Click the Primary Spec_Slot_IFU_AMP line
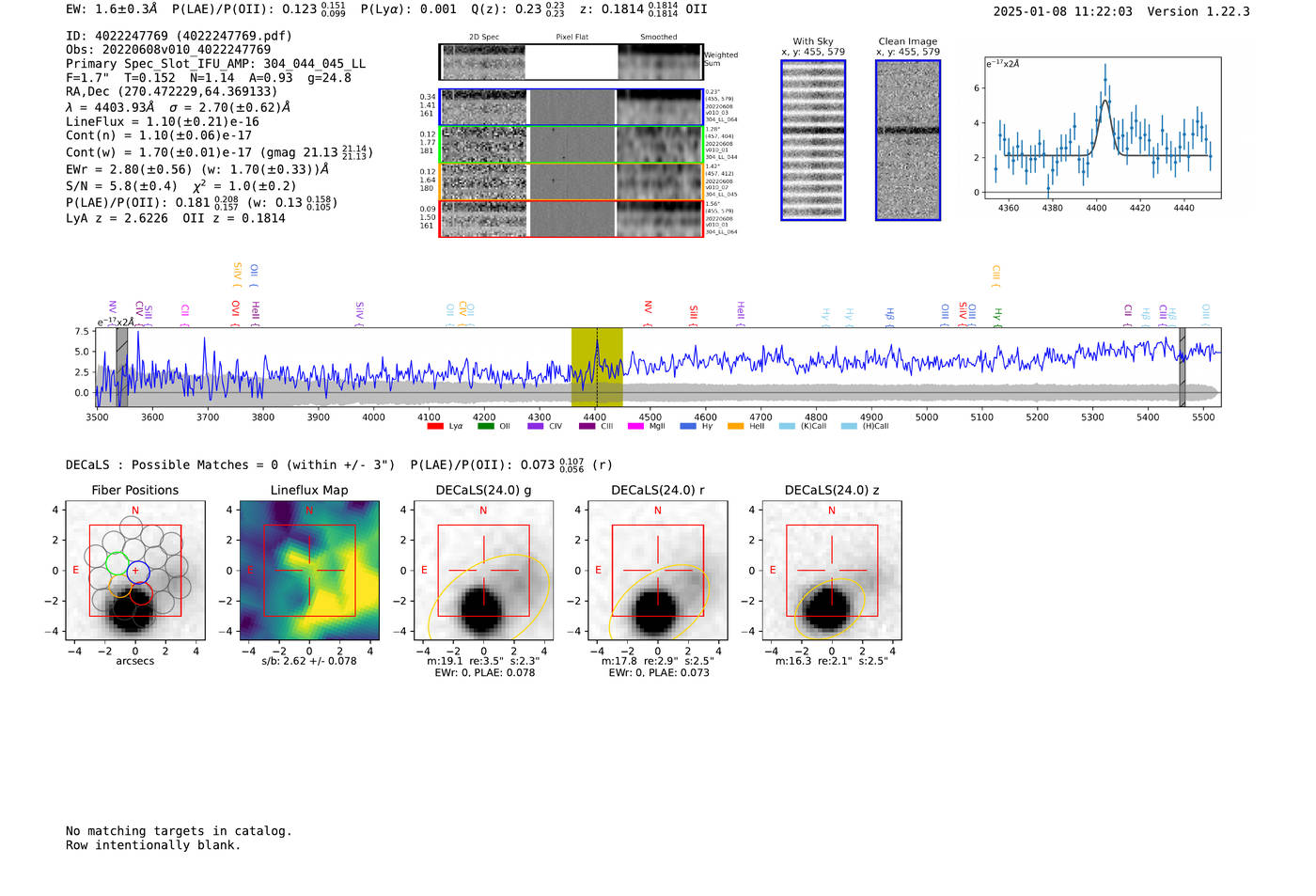The height and width of the screenshot is (896, 1316). point(216,64)
